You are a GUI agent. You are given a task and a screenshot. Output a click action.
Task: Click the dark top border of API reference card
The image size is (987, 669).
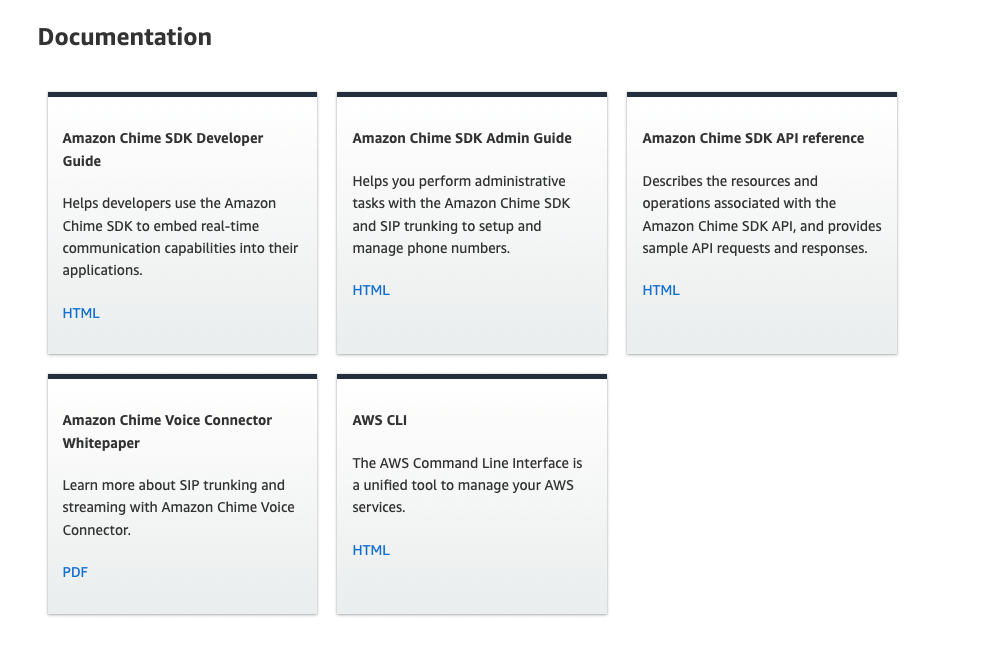[x=761, y=94]
